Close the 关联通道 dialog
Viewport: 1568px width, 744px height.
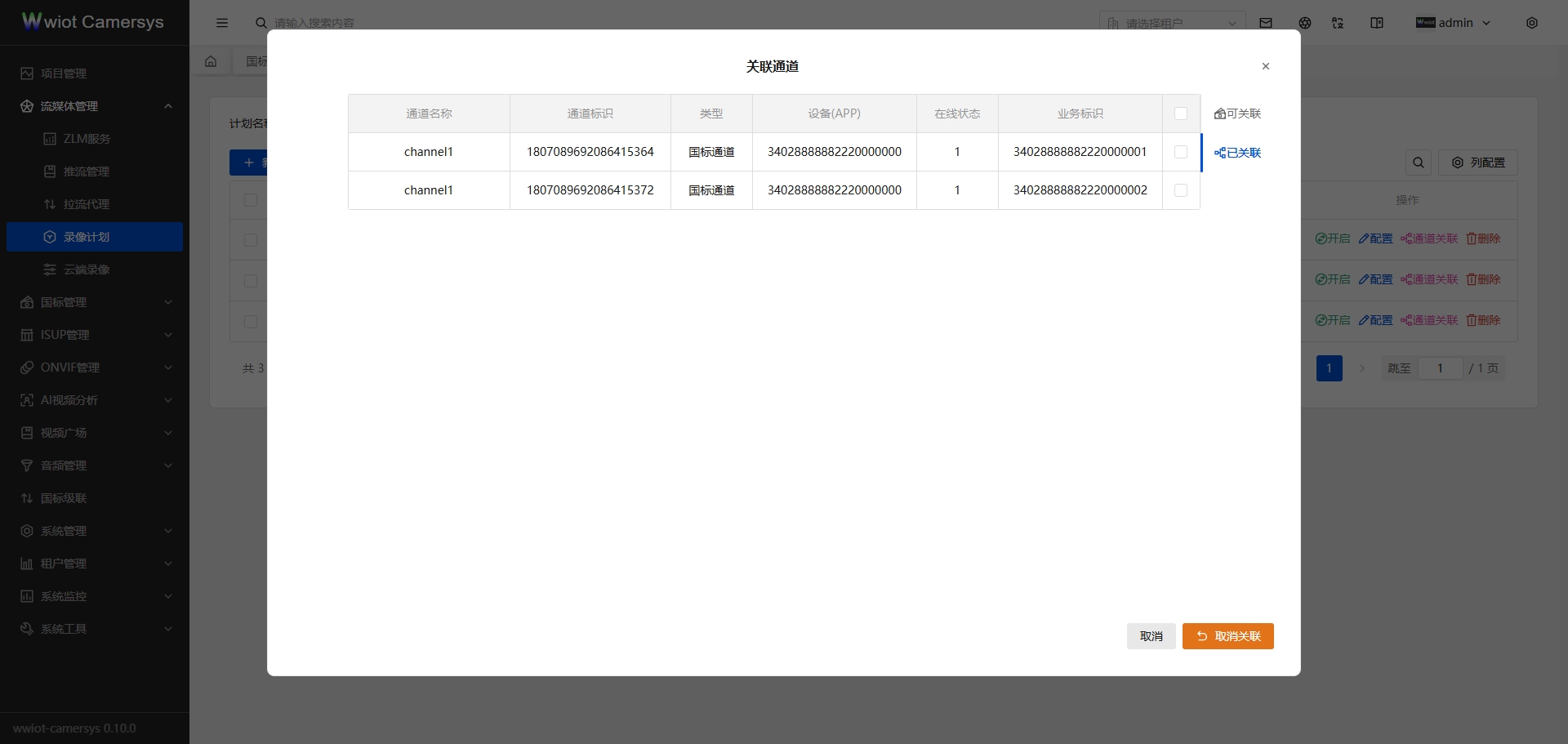click(x=1266, y=66)
